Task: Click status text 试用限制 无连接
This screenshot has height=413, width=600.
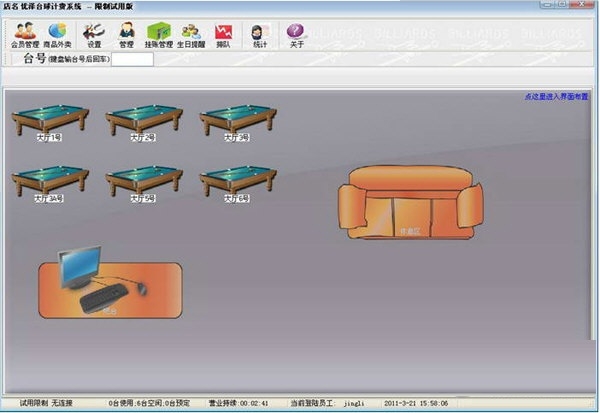Action: click(46, 403)
